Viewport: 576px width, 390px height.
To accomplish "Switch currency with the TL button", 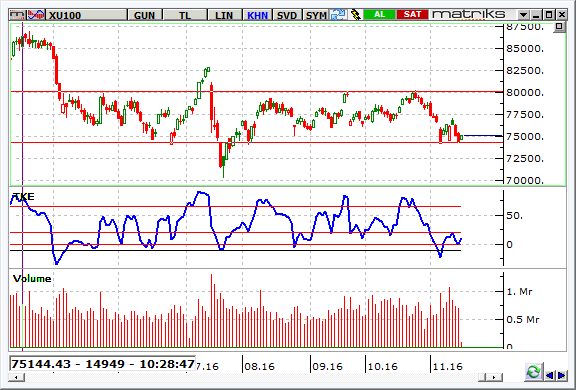I will point(185,15).
